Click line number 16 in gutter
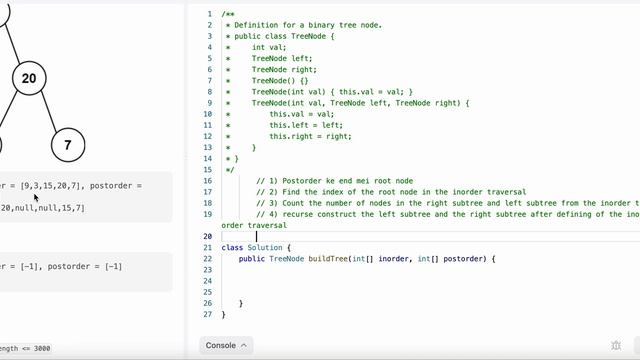Viewport: 640px width, 360px height. point(207,181)
